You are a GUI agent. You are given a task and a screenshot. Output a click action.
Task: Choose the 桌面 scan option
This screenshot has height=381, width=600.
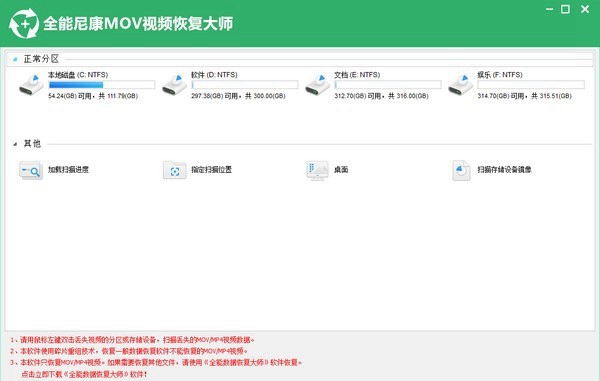pos(341,169)
